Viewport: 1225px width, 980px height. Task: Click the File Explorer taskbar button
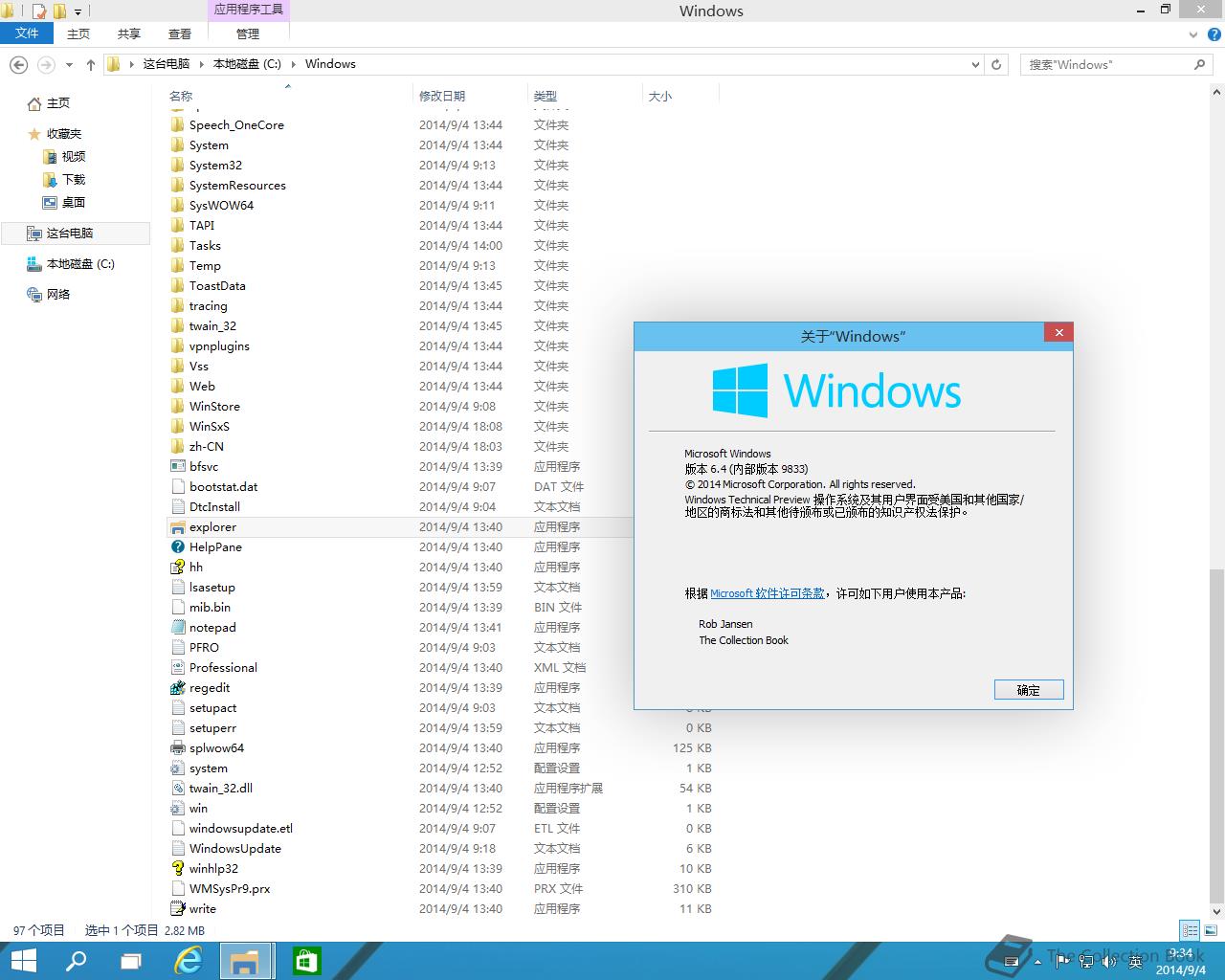coord(247,961)
